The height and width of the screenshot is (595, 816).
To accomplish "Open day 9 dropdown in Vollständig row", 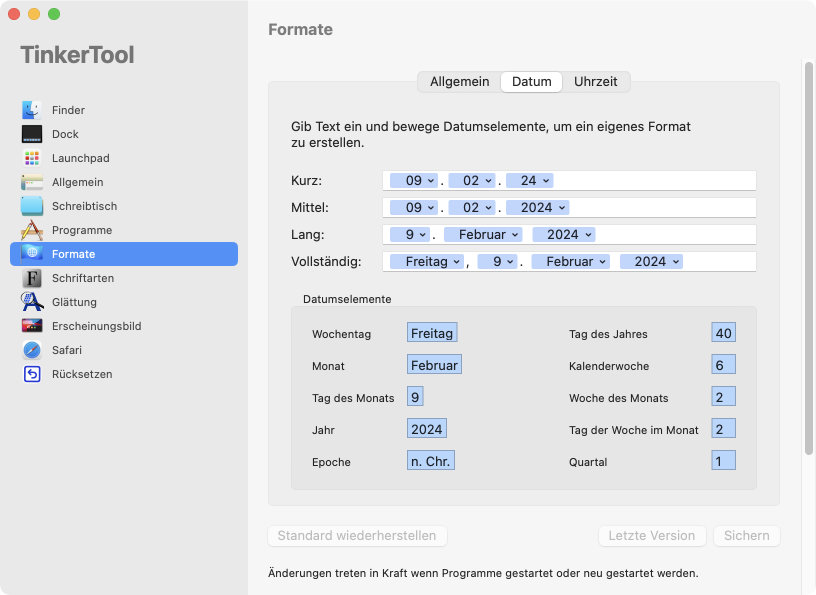I will point(497,262).
